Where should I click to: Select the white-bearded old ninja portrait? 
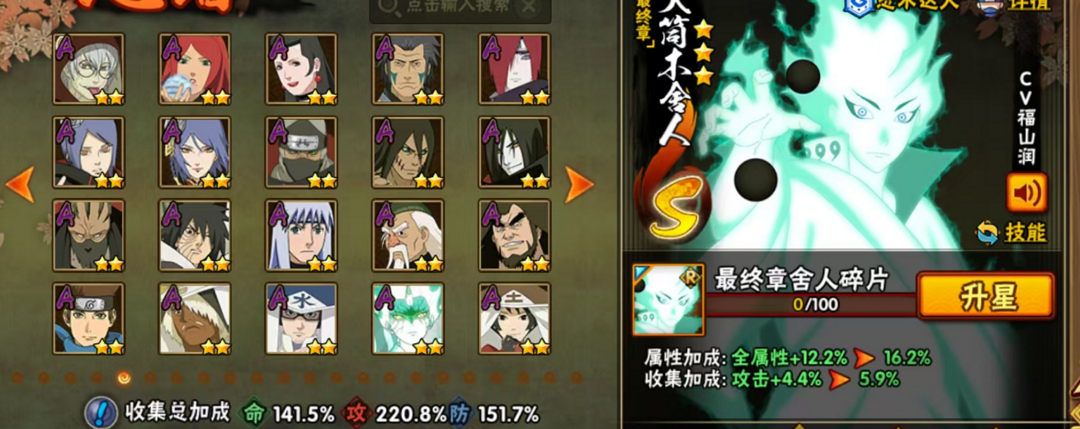pos(408,236)
